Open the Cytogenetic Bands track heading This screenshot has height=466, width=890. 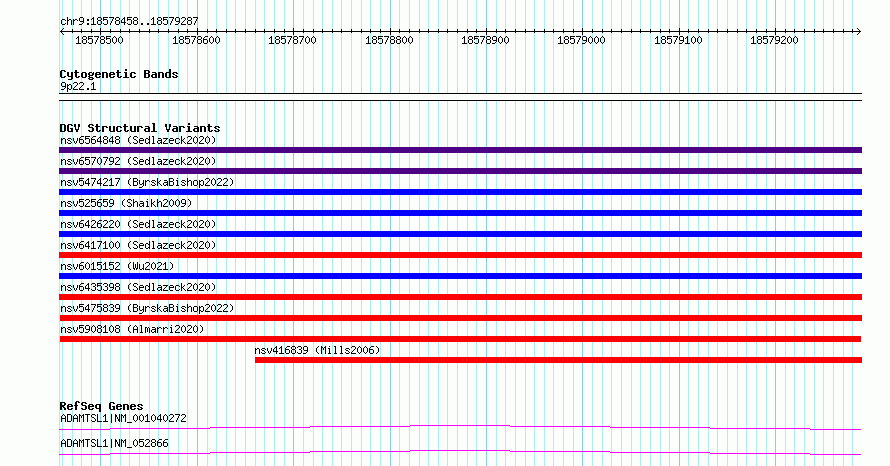point(119,74)
